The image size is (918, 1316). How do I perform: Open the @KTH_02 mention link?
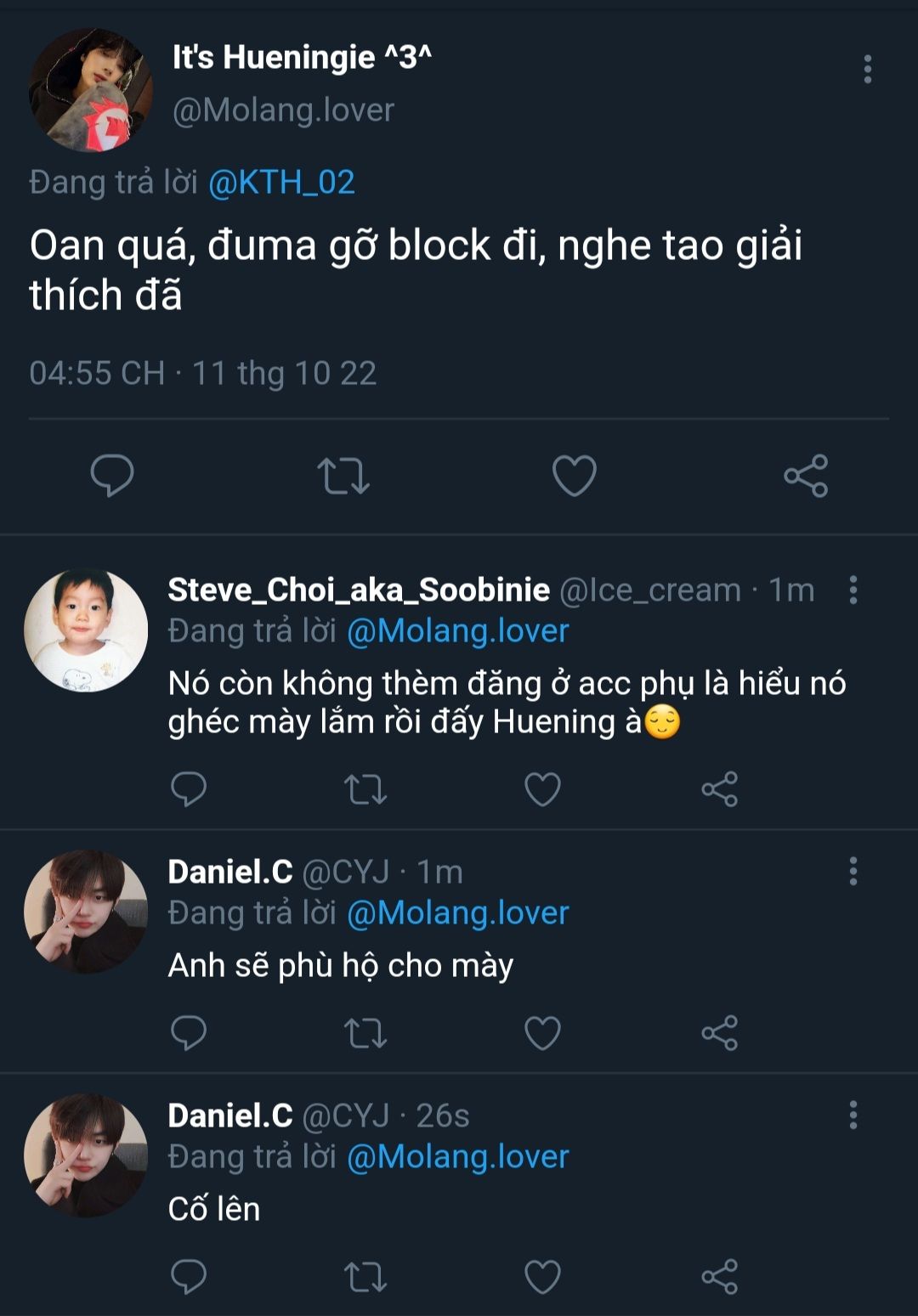281,183
